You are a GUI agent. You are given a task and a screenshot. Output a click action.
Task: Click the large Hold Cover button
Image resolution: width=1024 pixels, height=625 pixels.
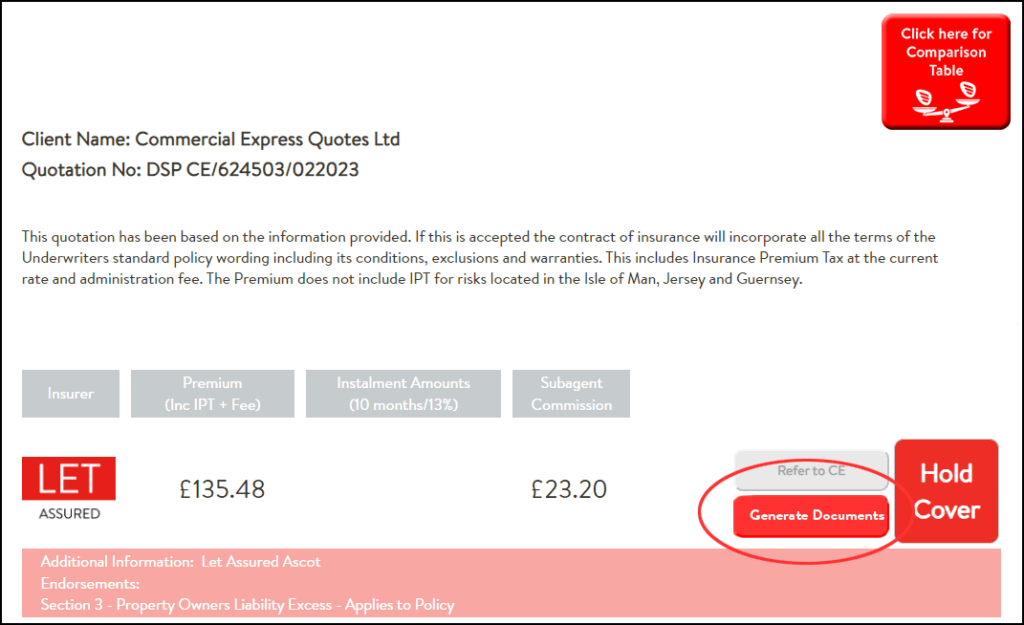click(945, 491)
